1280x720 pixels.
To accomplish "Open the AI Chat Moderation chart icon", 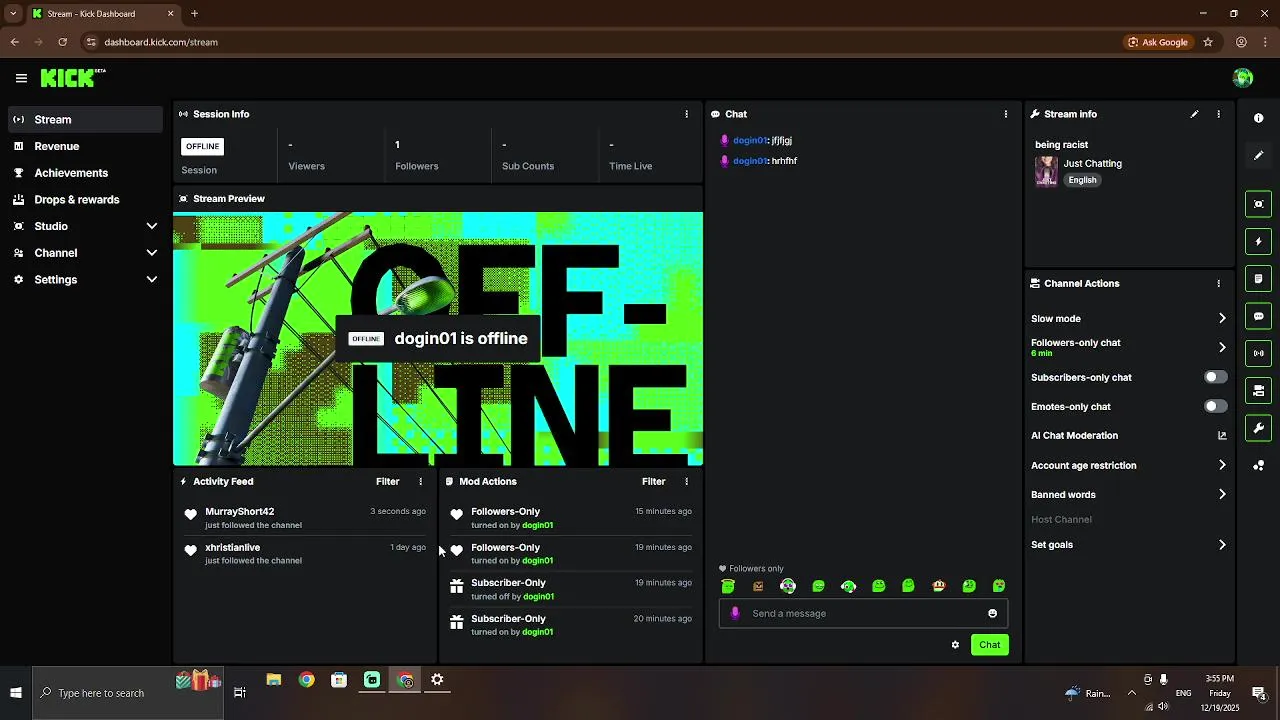I will [1222, 436].
